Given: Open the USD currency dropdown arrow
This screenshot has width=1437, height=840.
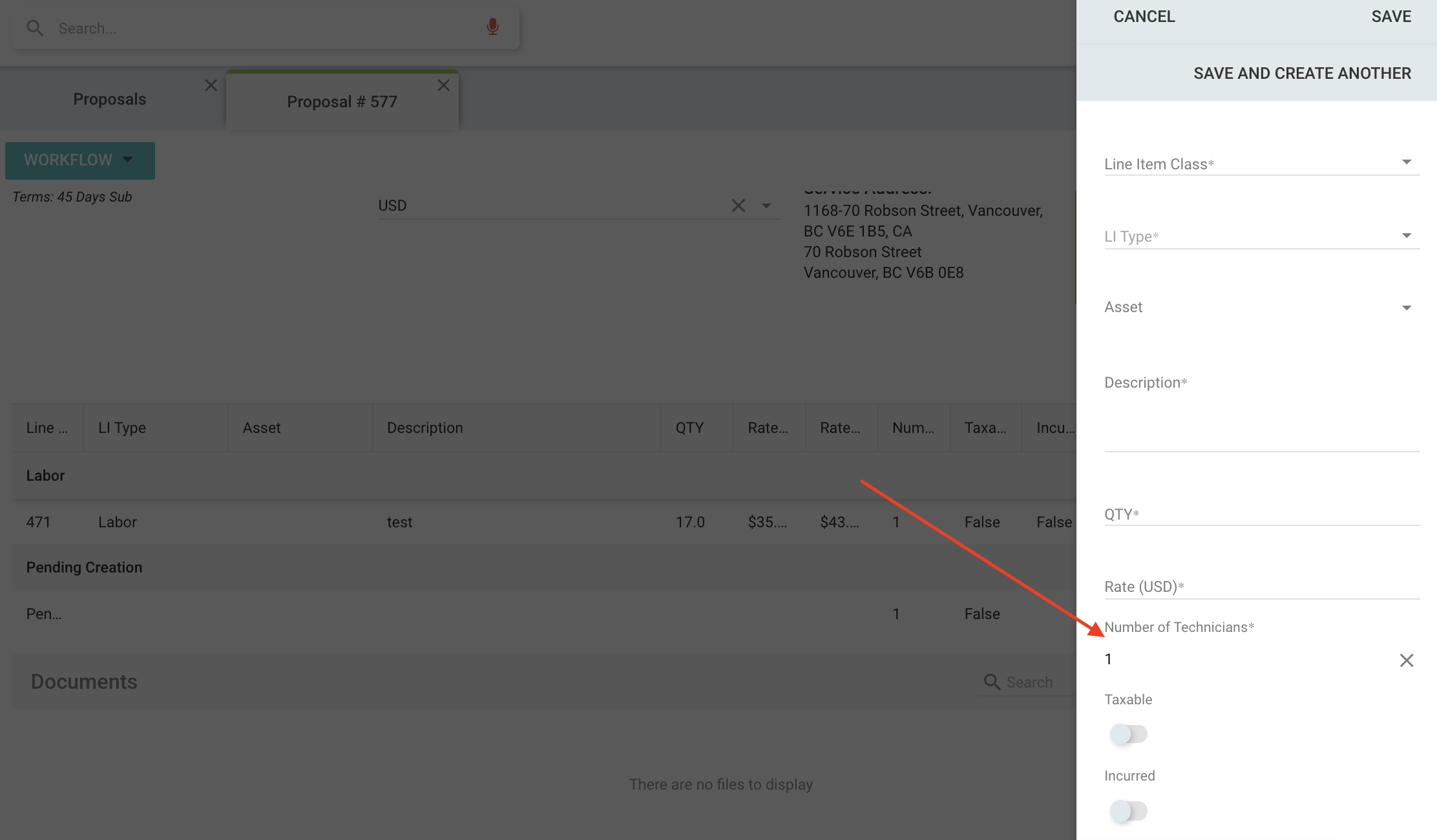Looking at the screenshot, I should click(766, 205).
